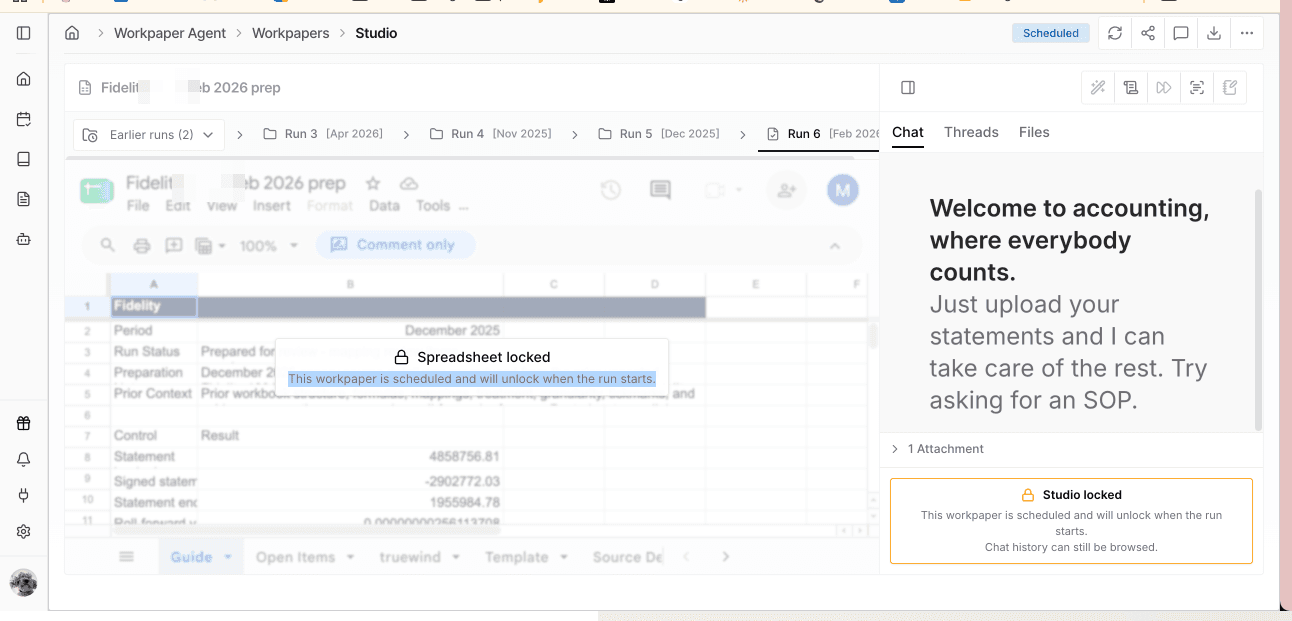The image size is (1292, 621).
Task: Click the Scheduled status badge
Action: click(x=1051, y=33)
